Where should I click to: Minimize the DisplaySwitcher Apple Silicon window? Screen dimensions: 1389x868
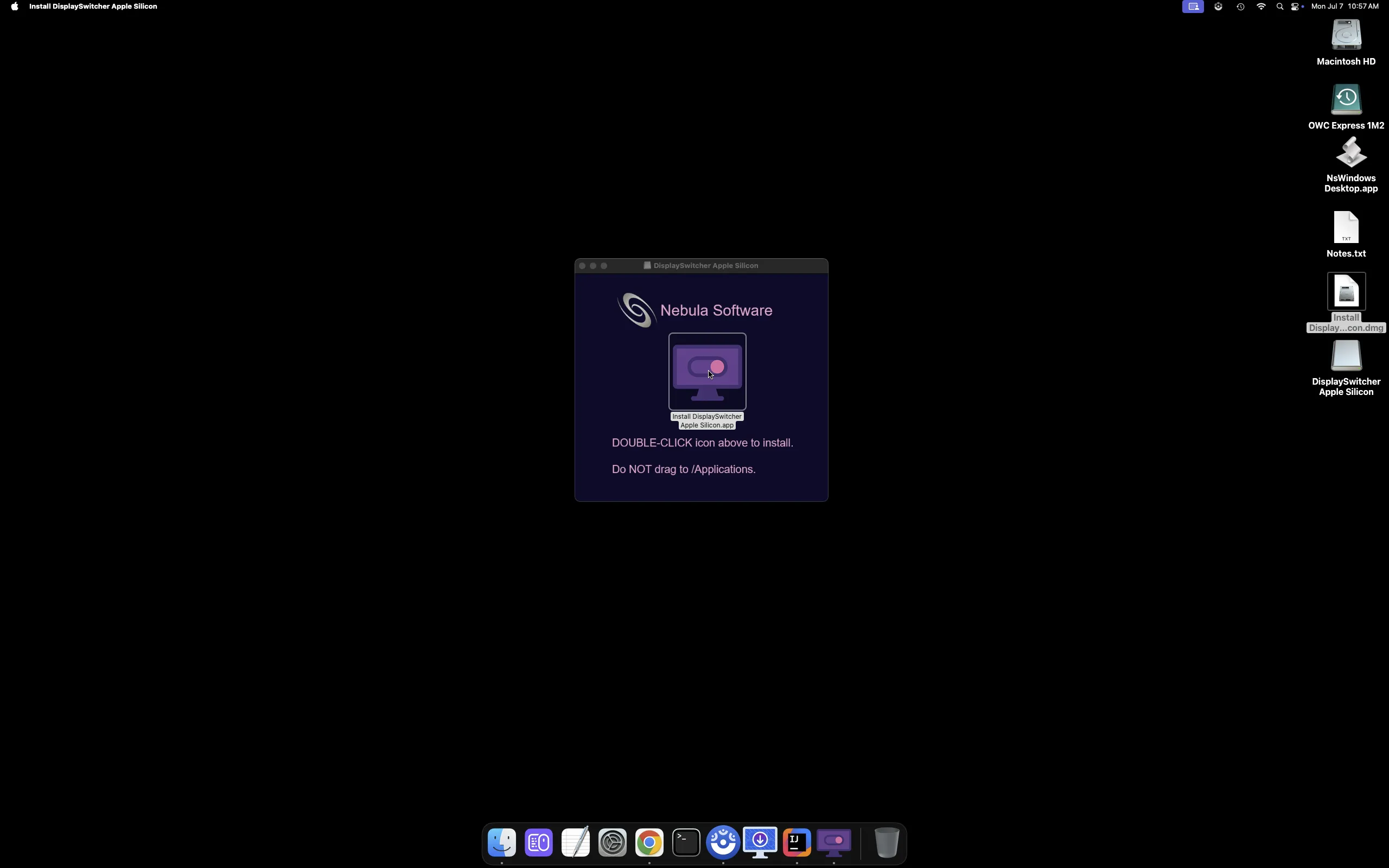(594, 266)
